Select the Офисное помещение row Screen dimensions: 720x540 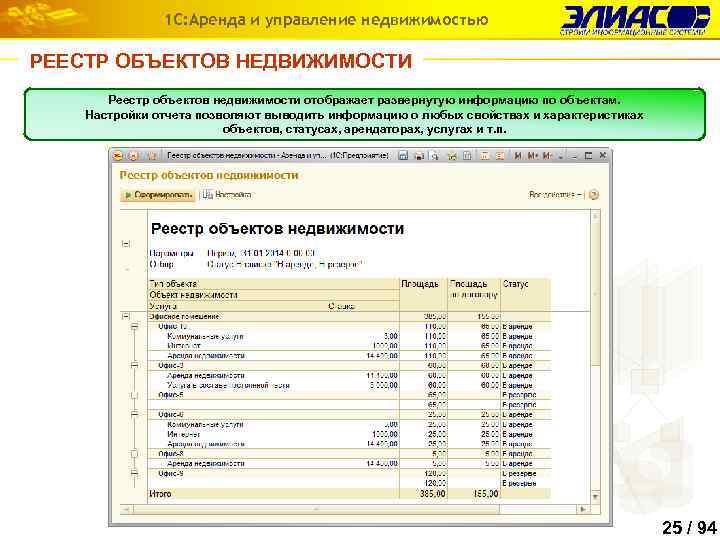click(349, 316)
